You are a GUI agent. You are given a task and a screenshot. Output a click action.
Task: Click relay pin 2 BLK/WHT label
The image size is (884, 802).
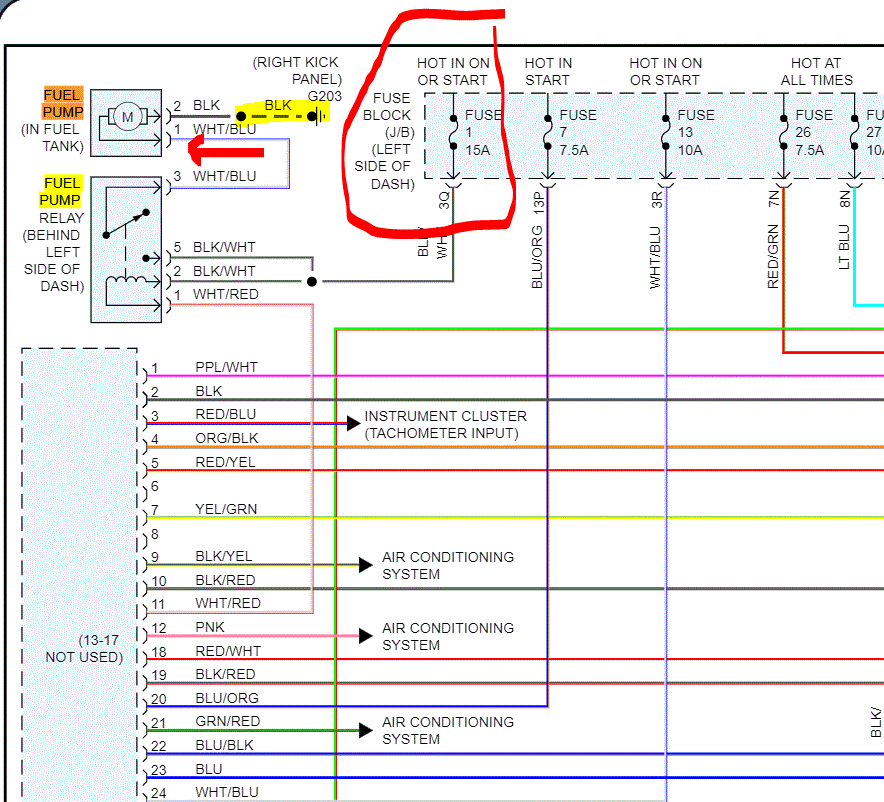(224, 271)
